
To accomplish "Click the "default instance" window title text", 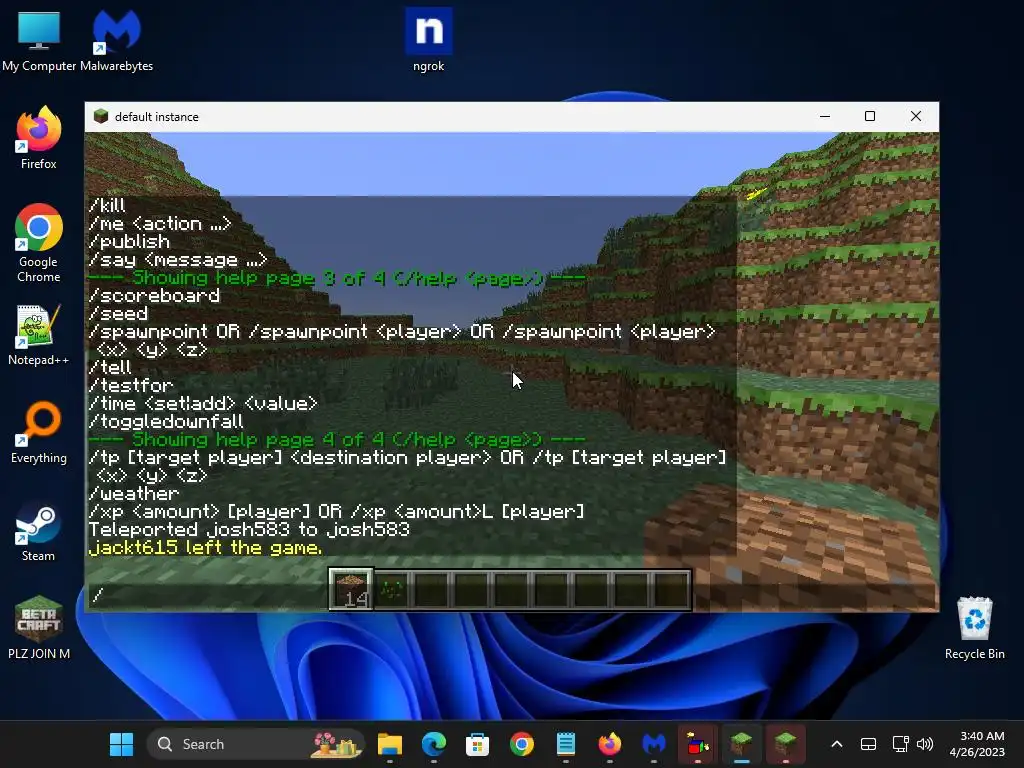I will pos(157,117).
